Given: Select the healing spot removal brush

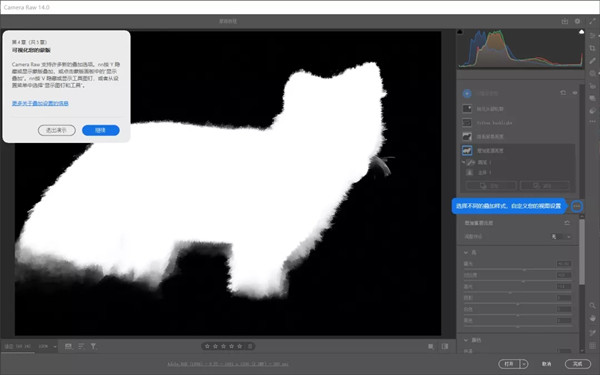Looking at the screenshot, I should coord(593,61).
